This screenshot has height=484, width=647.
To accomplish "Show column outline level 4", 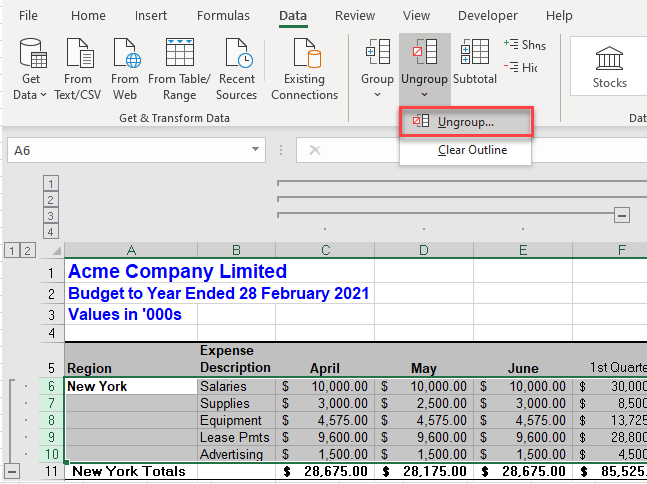I will pyautogui.click(x=52, y=232).
